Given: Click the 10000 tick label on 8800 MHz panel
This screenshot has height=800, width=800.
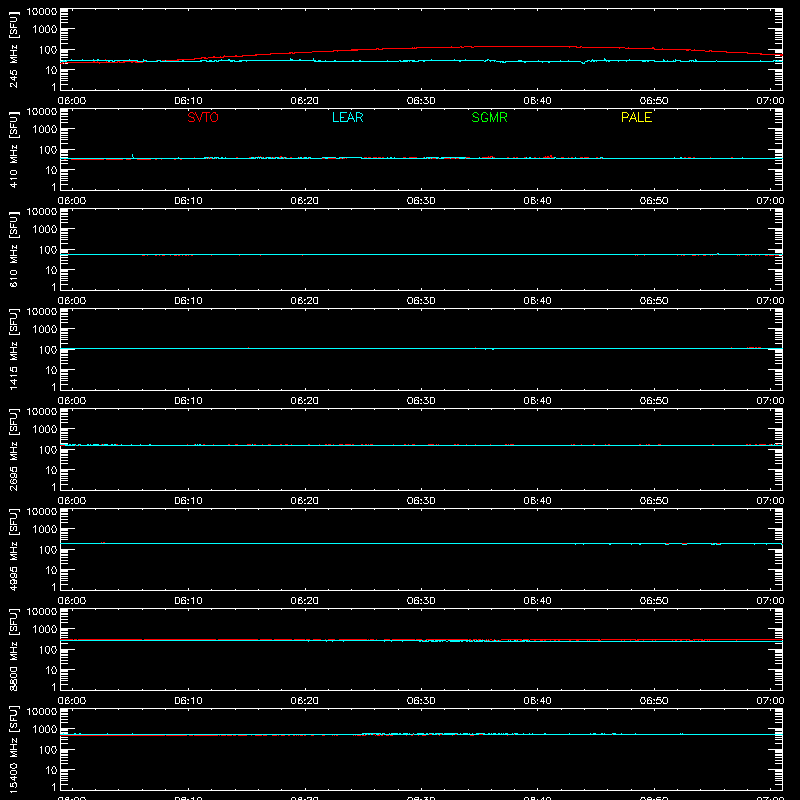Looking at the screenshot, I should coord(42,612).
